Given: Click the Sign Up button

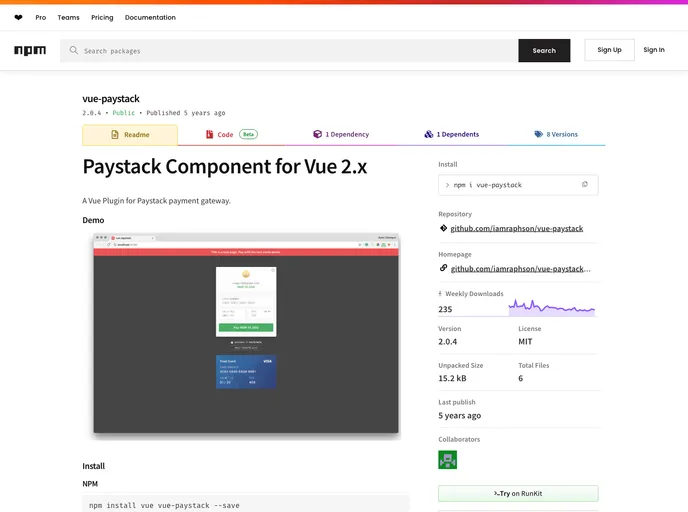Looking at the screenshot, I should (609, 50).
